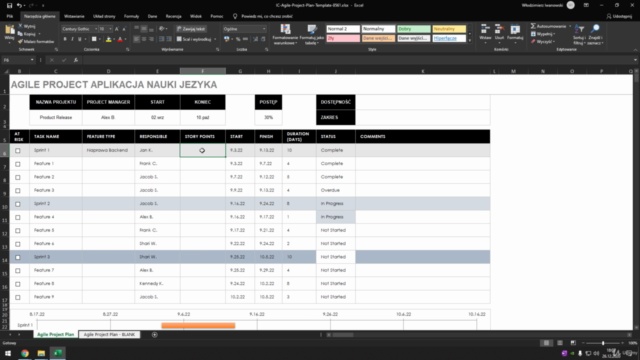Switch to the Wstawianie ribbon tab
The height and width of the screenshot is (360, 640).
click(74, 16)
